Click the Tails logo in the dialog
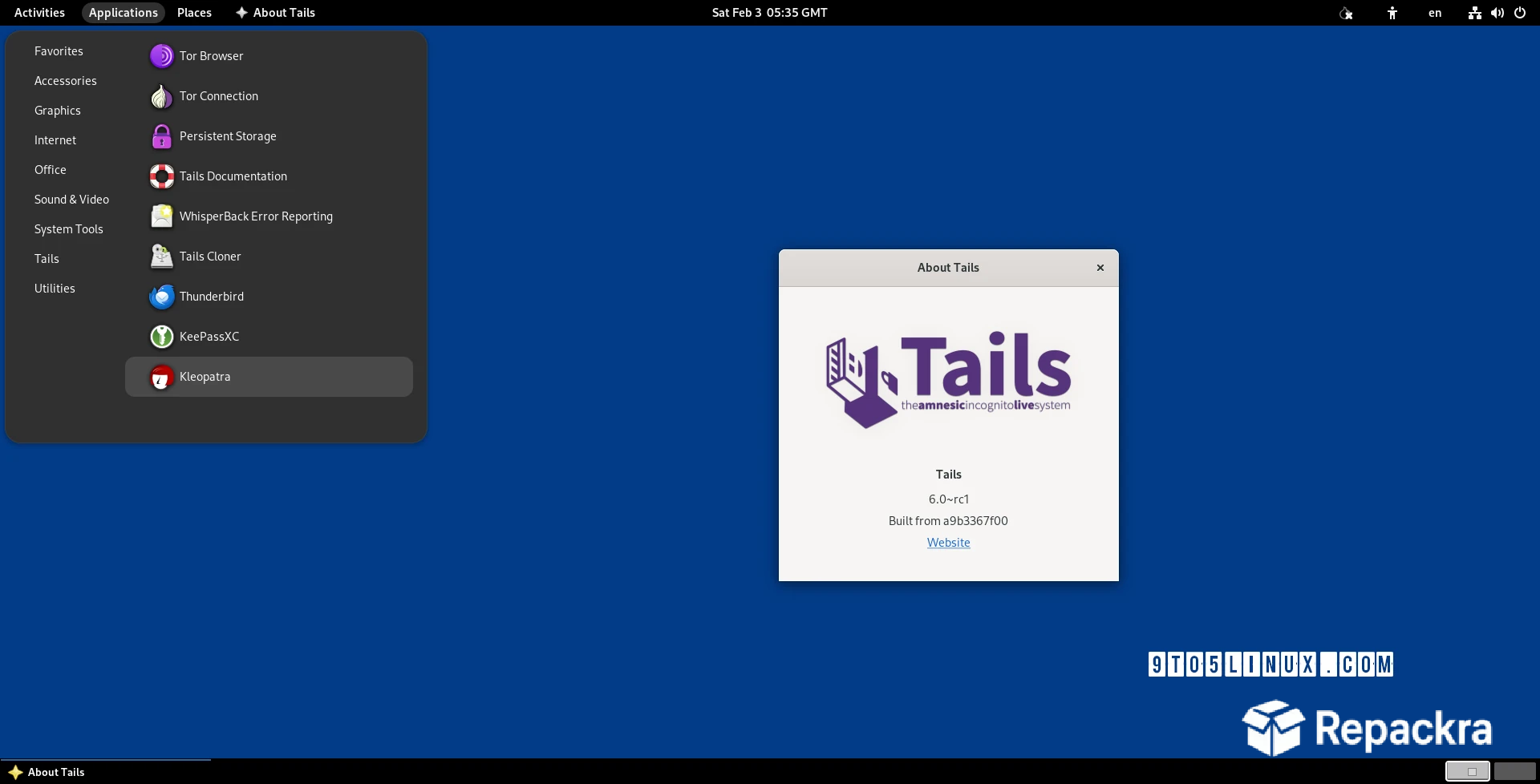 [948, 381]
